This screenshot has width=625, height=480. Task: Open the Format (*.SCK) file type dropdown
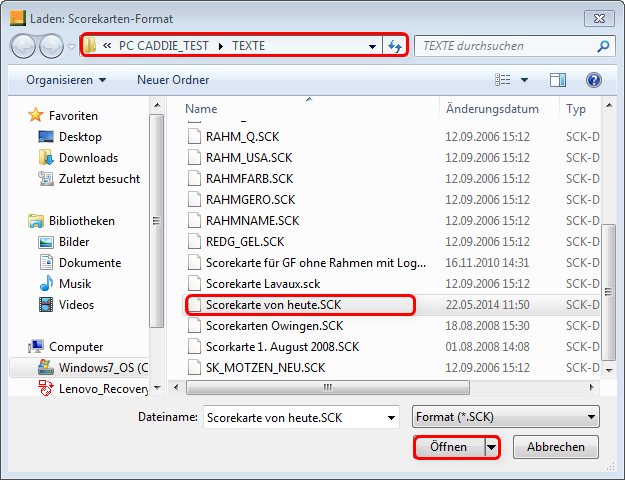click(505, 417)
